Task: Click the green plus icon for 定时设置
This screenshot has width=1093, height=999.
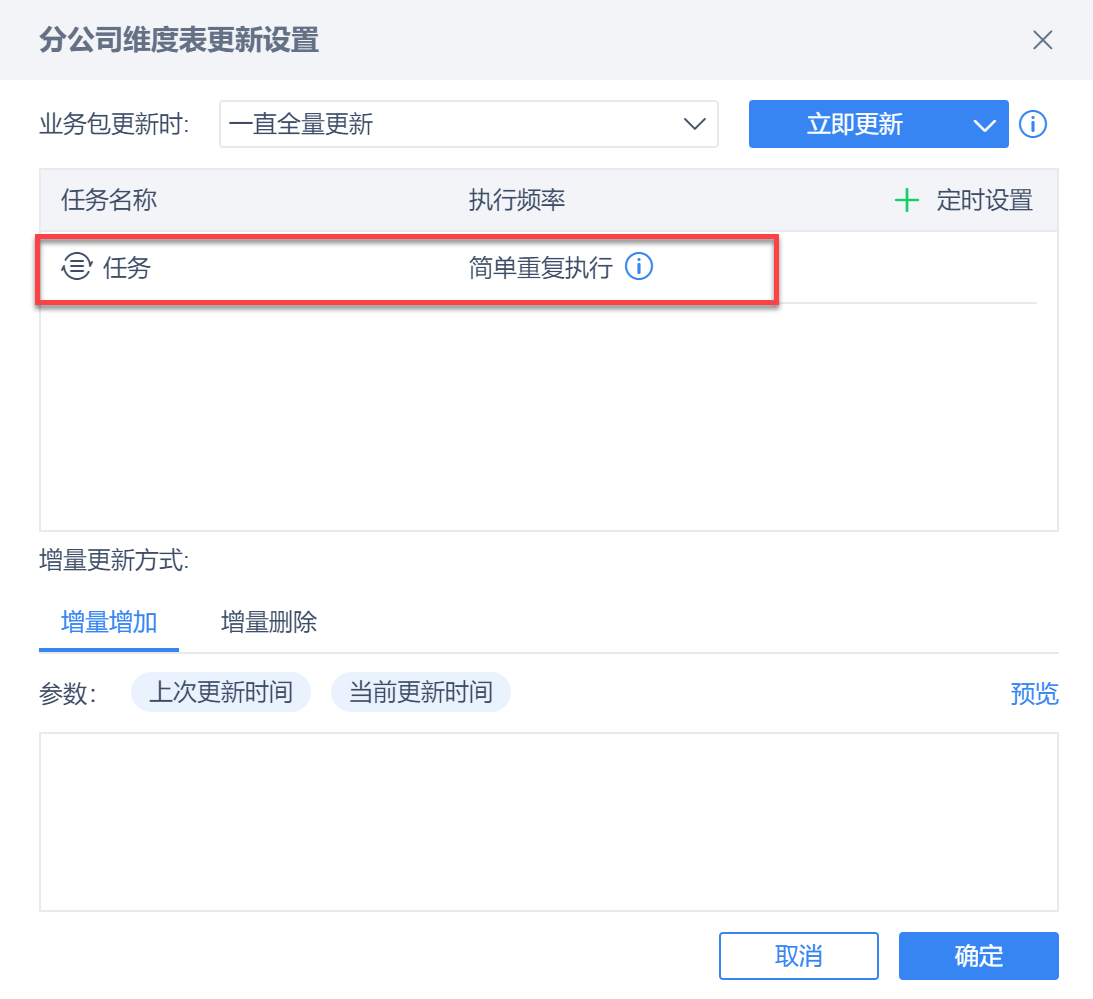Action: pos(906,200)
